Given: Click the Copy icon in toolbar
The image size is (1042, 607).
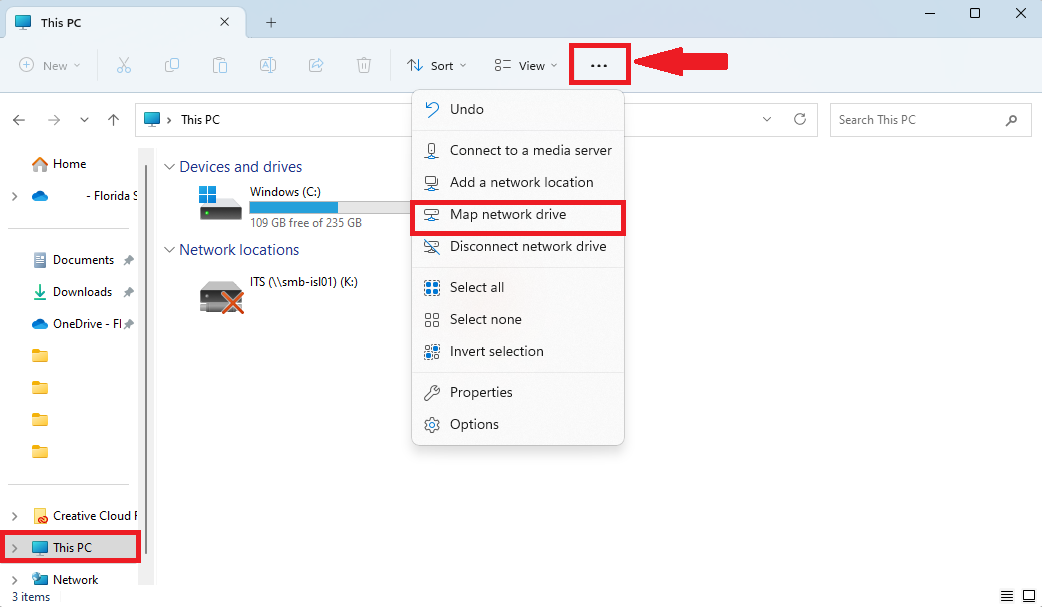Looking at the screenshot, I should coord(172,65).
